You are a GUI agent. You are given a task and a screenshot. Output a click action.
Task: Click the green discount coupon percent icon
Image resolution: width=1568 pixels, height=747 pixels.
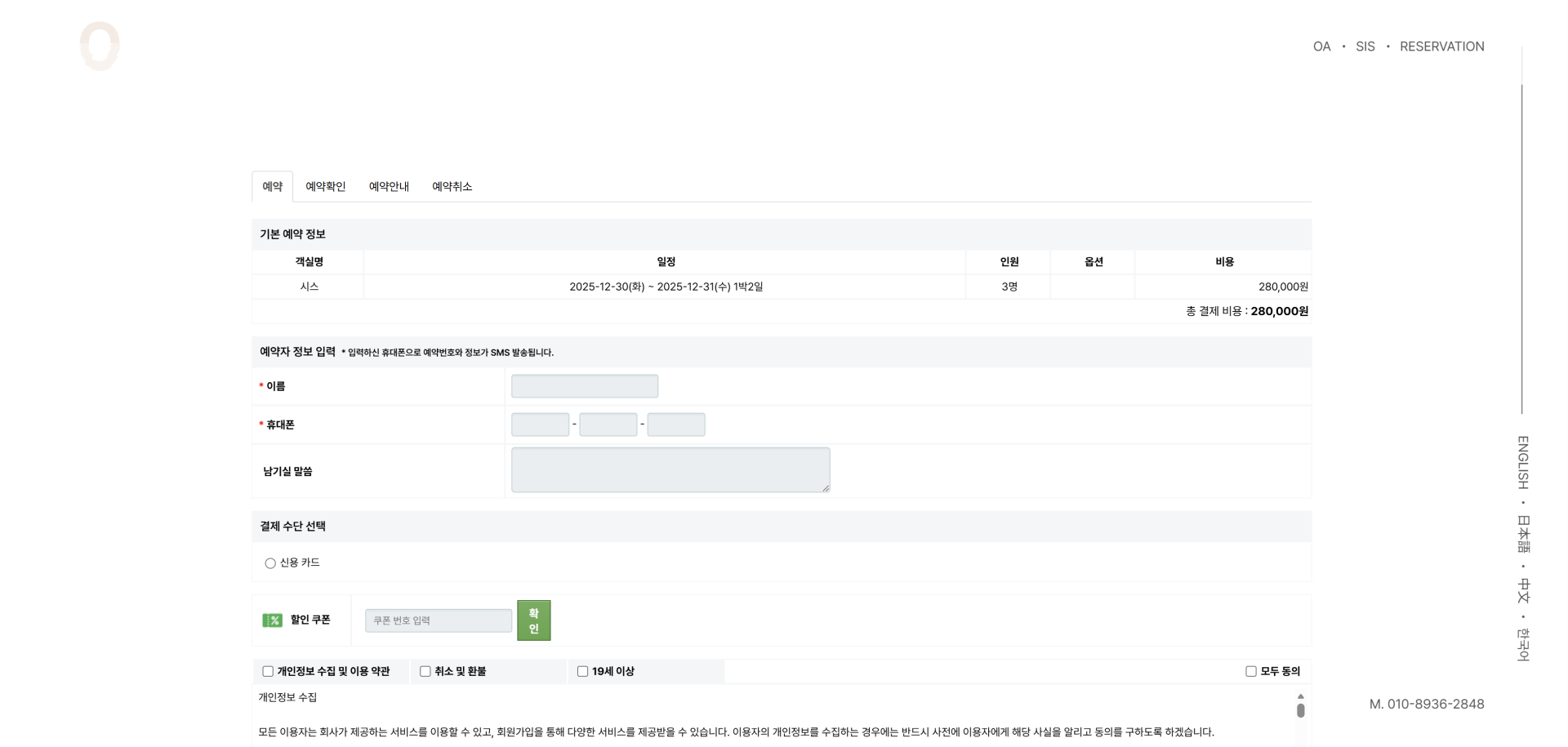(x=272, y=620)
